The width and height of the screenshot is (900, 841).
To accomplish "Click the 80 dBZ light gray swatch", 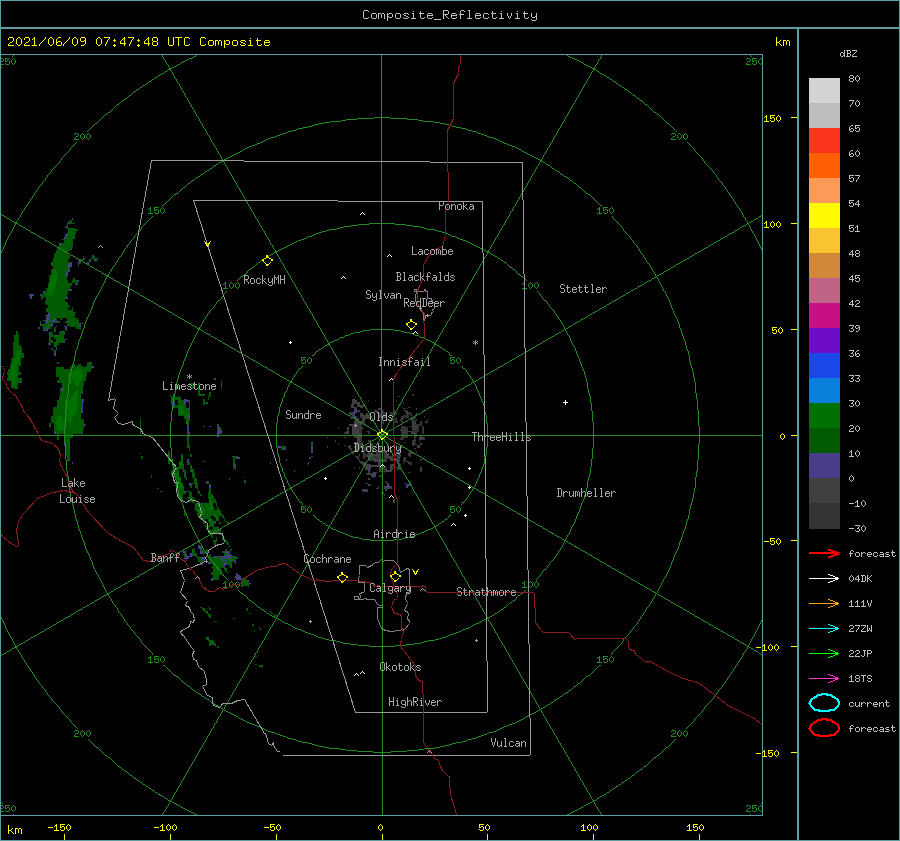I will point(824,91).
